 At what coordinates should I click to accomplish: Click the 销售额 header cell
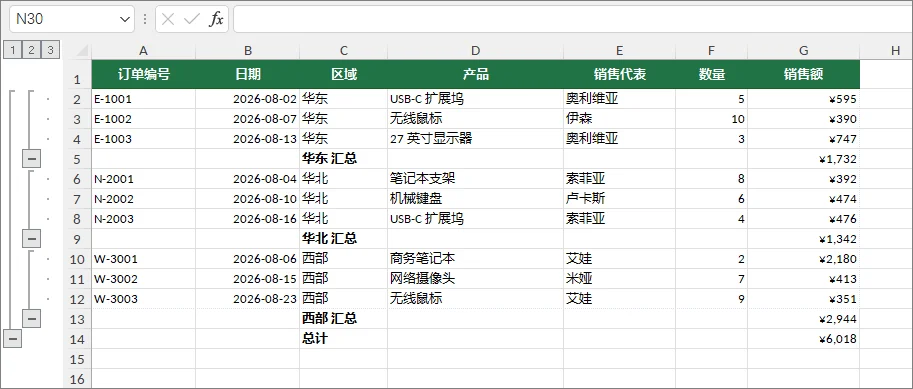(804, 75)
